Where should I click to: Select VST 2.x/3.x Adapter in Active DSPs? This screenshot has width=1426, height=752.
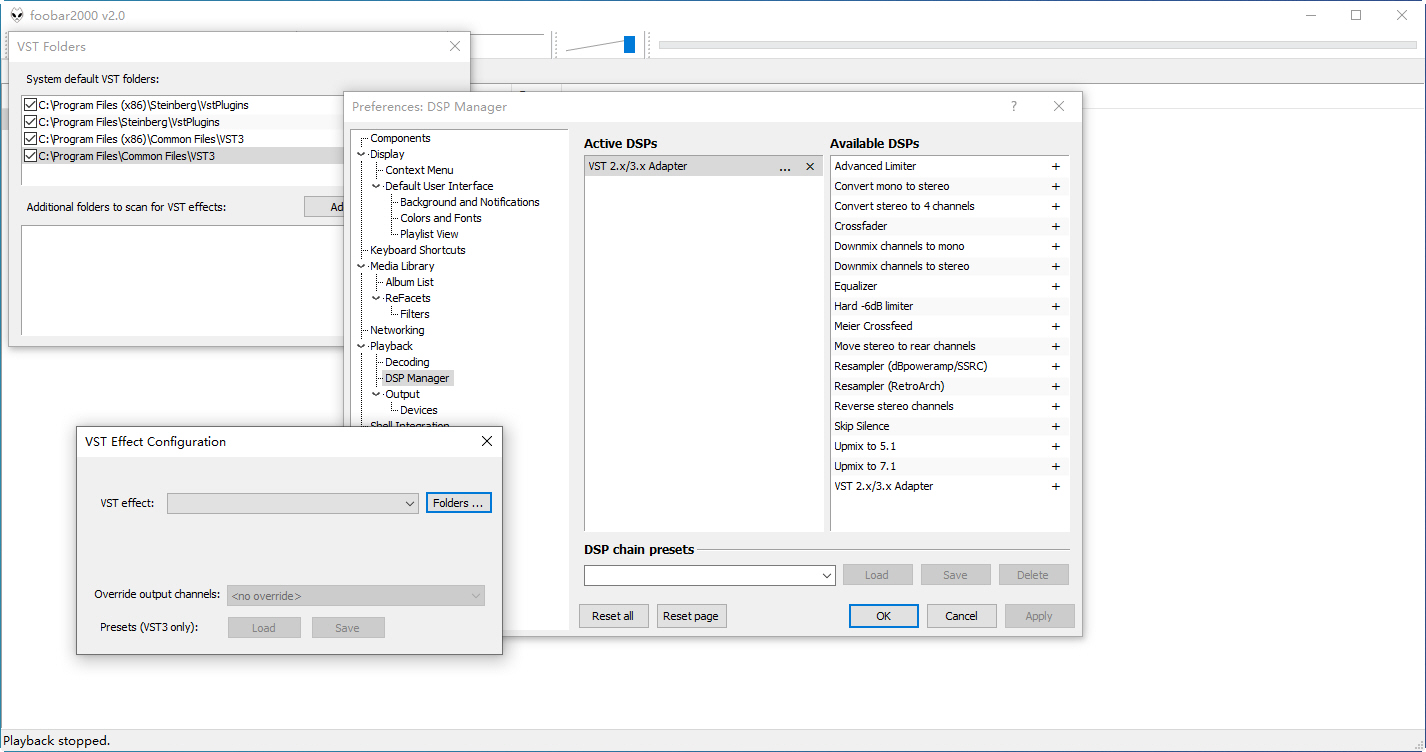pyautogui.click(x=703, y=167)
